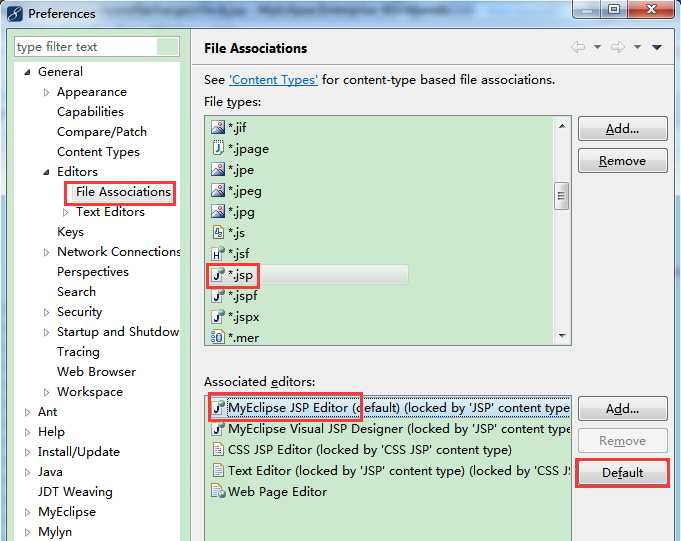Click the type filter text field
The height and width of the screenshot is (541, 681).
pyautogui.click(x=86, y=47)
